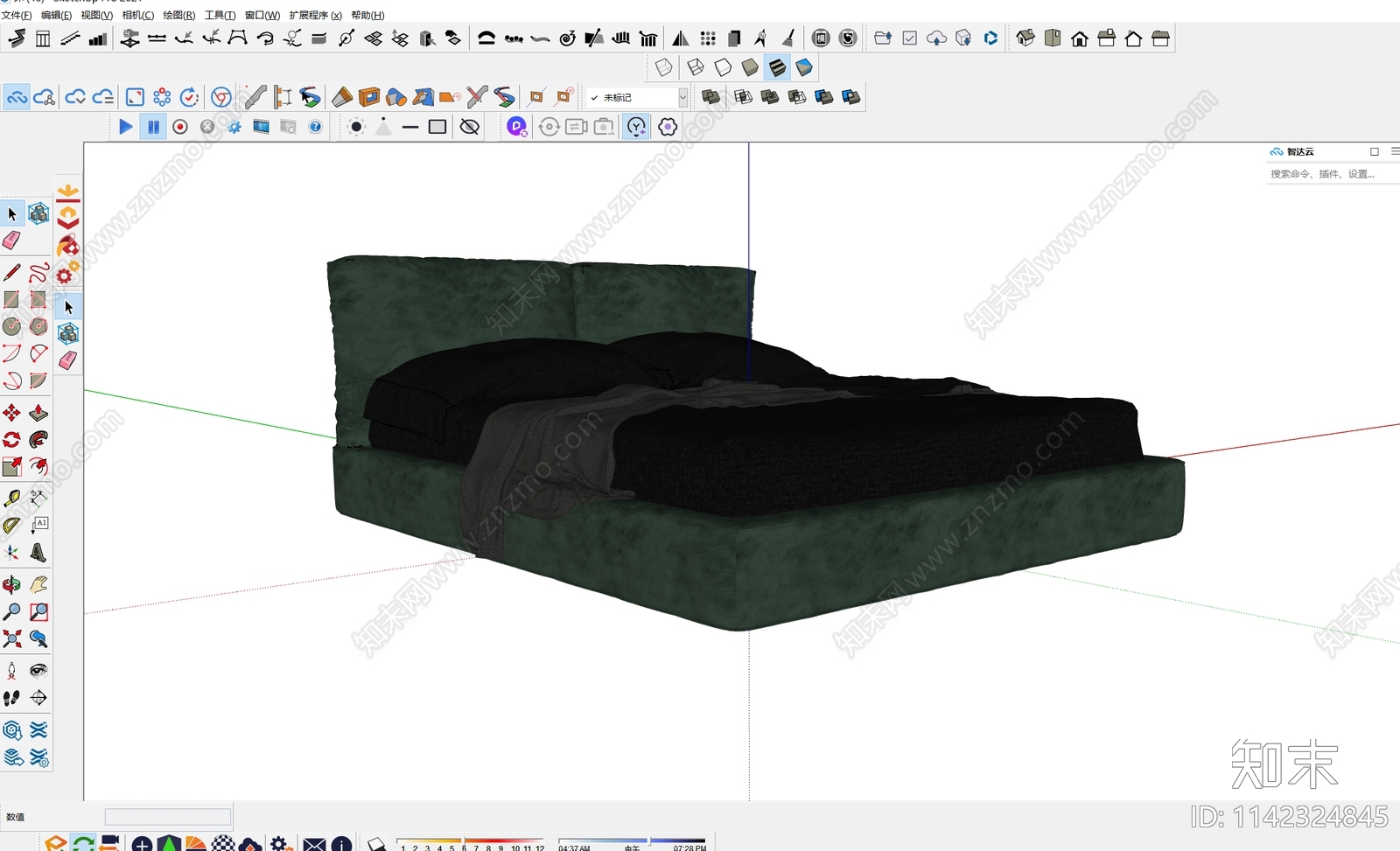Toggle the first cloud icon in plugin toolbar
1400x851 pixels.
(17, 97)
